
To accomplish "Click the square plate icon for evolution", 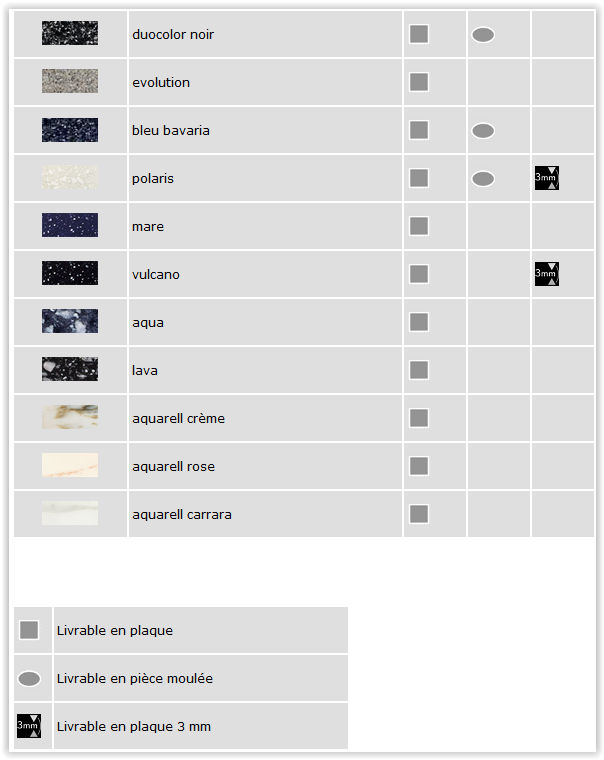I will click(419, 82).
